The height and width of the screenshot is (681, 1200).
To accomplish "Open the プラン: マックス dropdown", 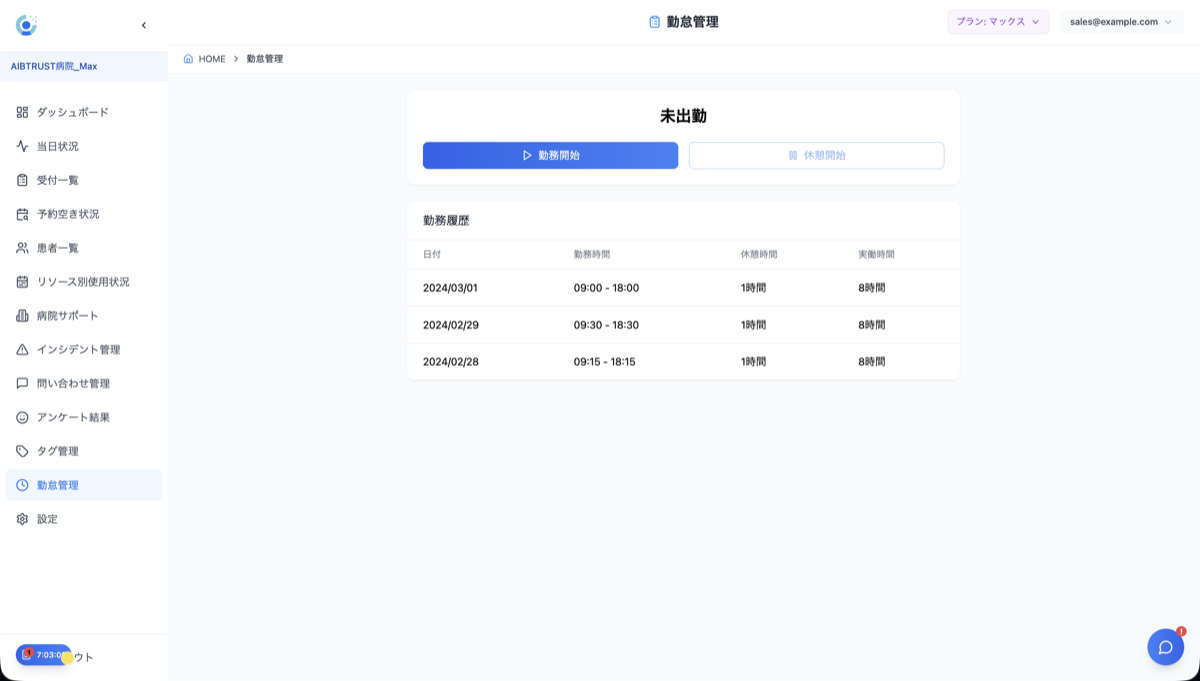I will point(997,22).
